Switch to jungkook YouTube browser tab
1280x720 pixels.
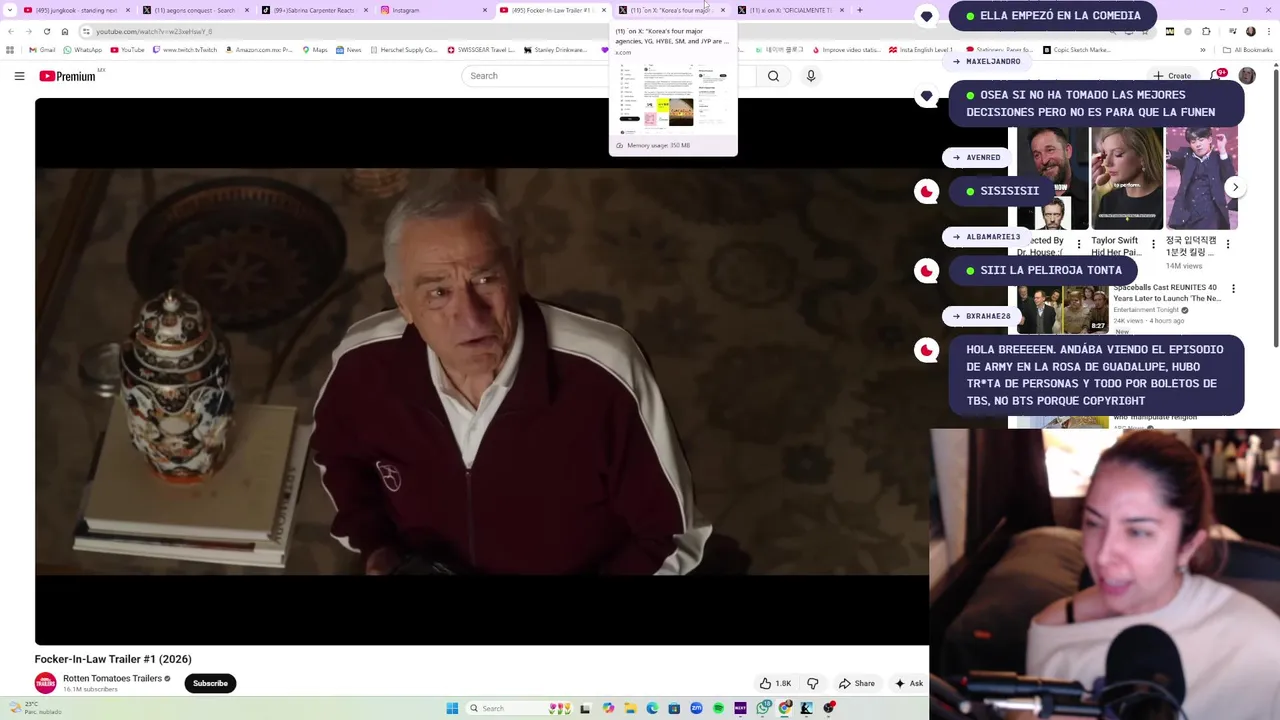(72, 10)
